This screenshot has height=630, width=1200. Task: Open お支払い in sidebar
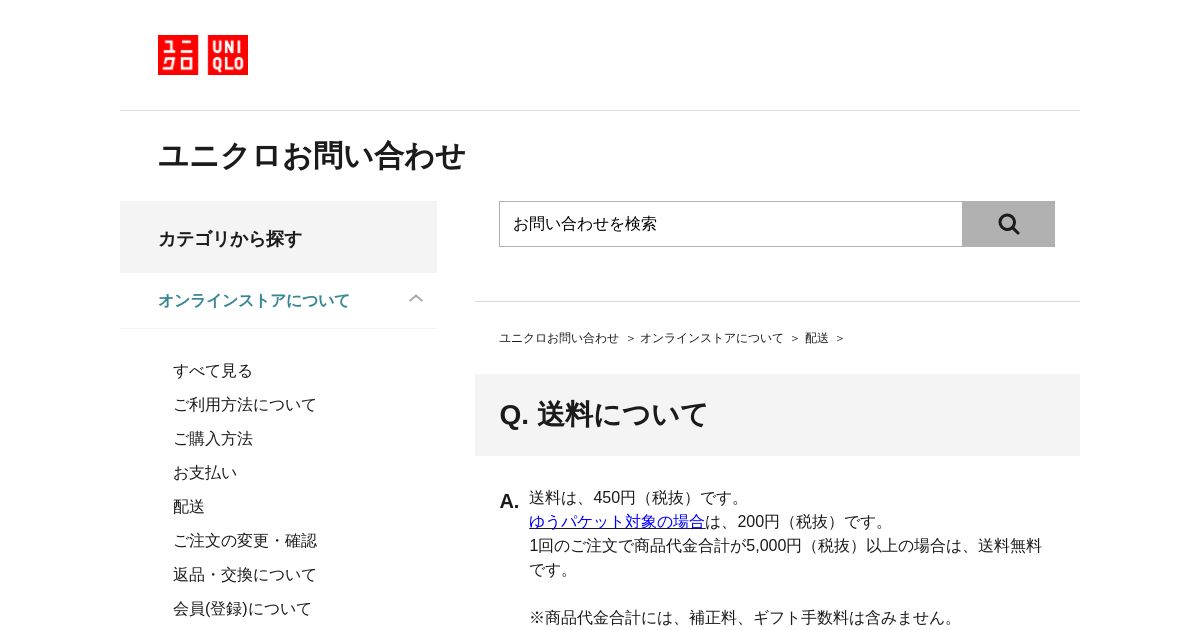(205, 473)
